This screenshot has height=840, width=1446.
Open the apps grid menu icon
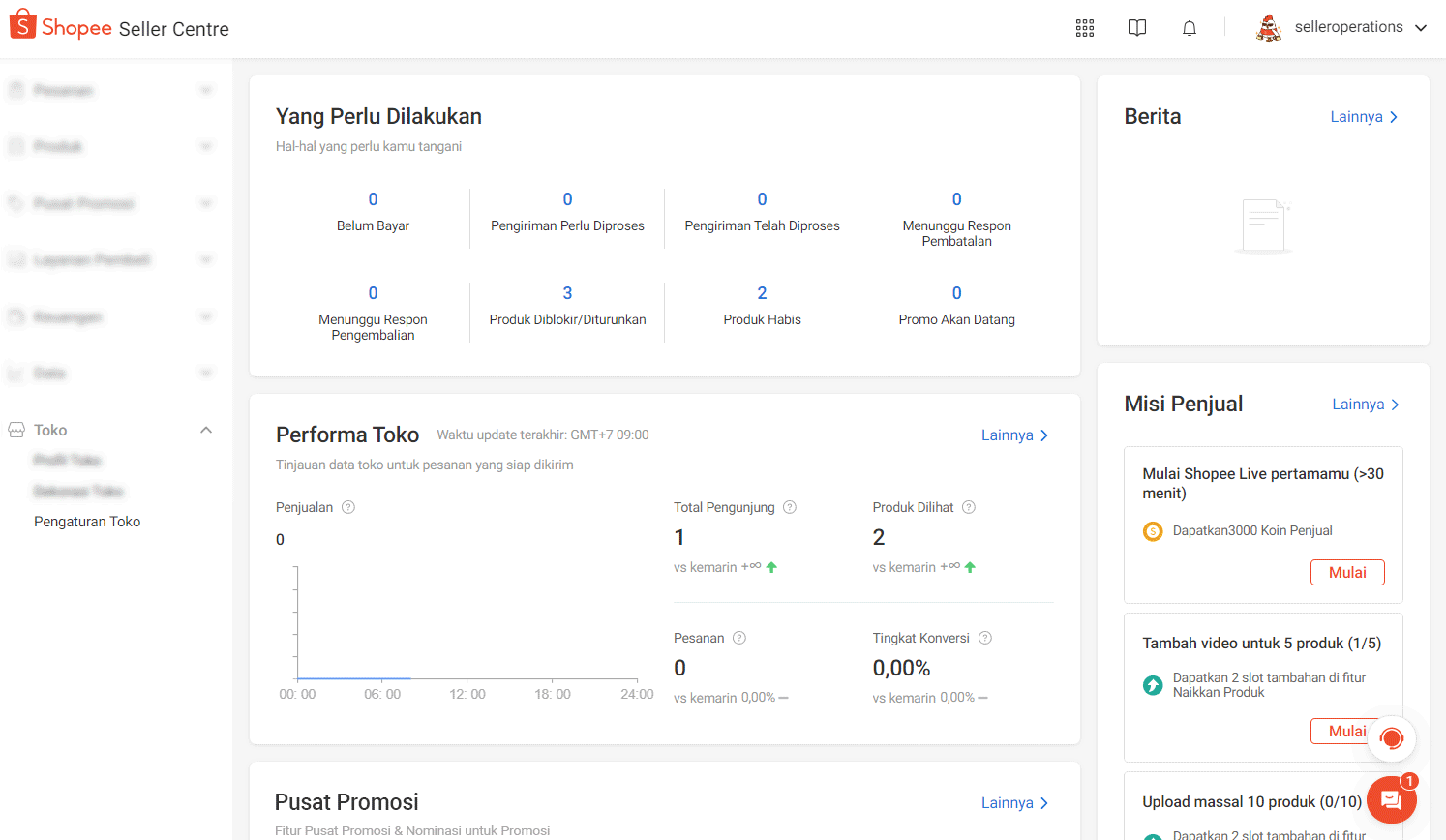1084,28
